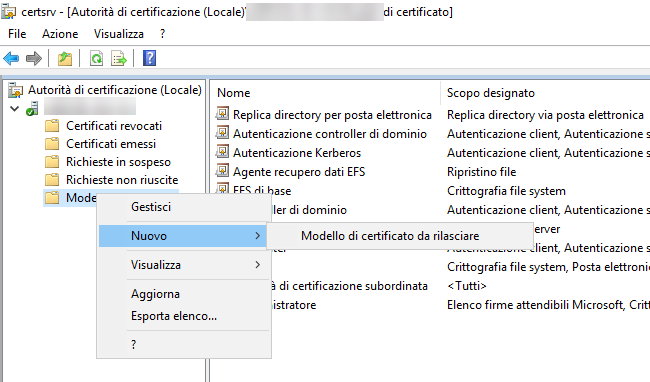Select the Certificati revocati tree item
The width and height of the screenshot is (650, 382).
point(114,126)
